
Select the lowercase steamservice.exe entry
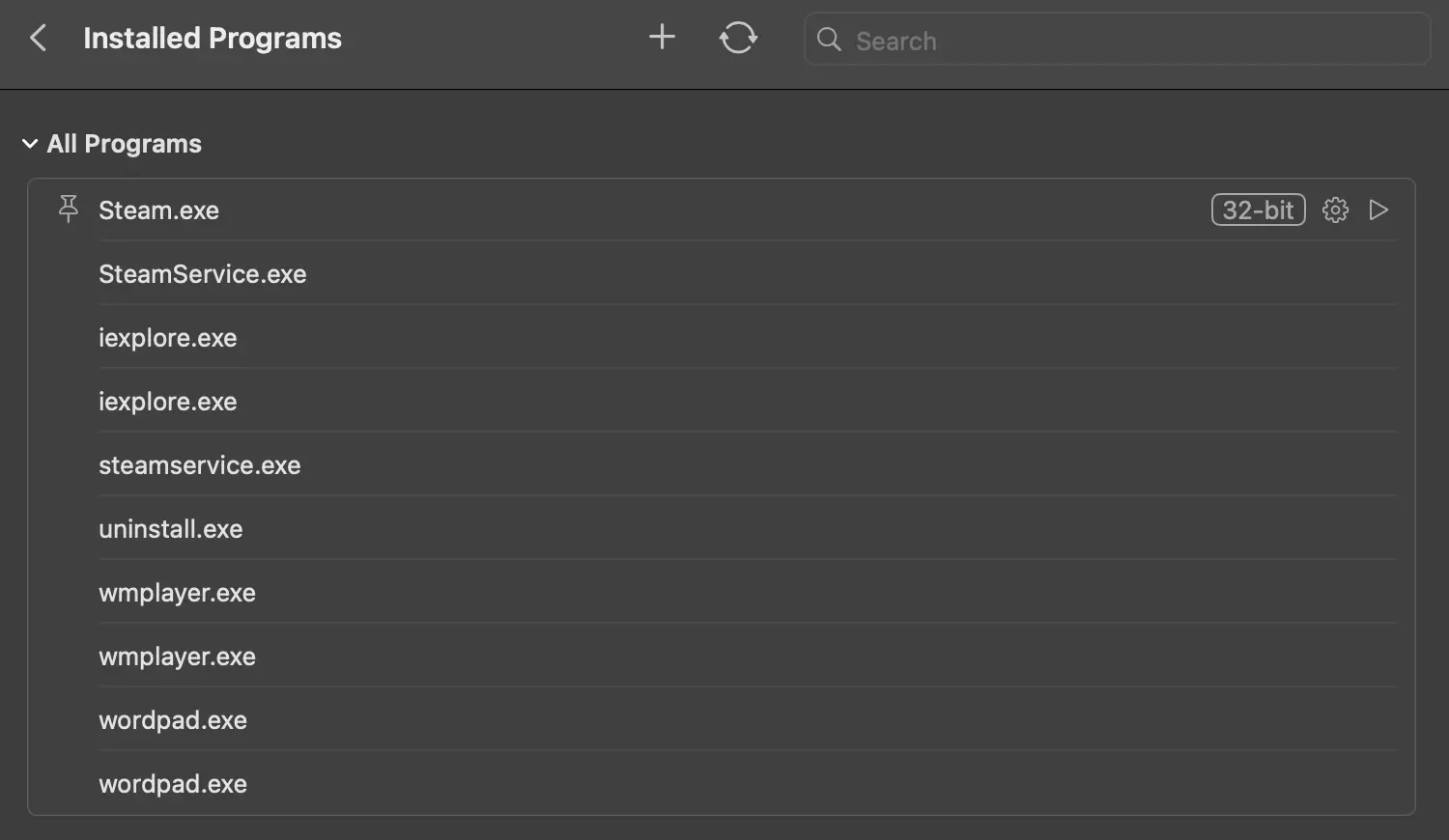pyautogui.click(x=200, y=465)
